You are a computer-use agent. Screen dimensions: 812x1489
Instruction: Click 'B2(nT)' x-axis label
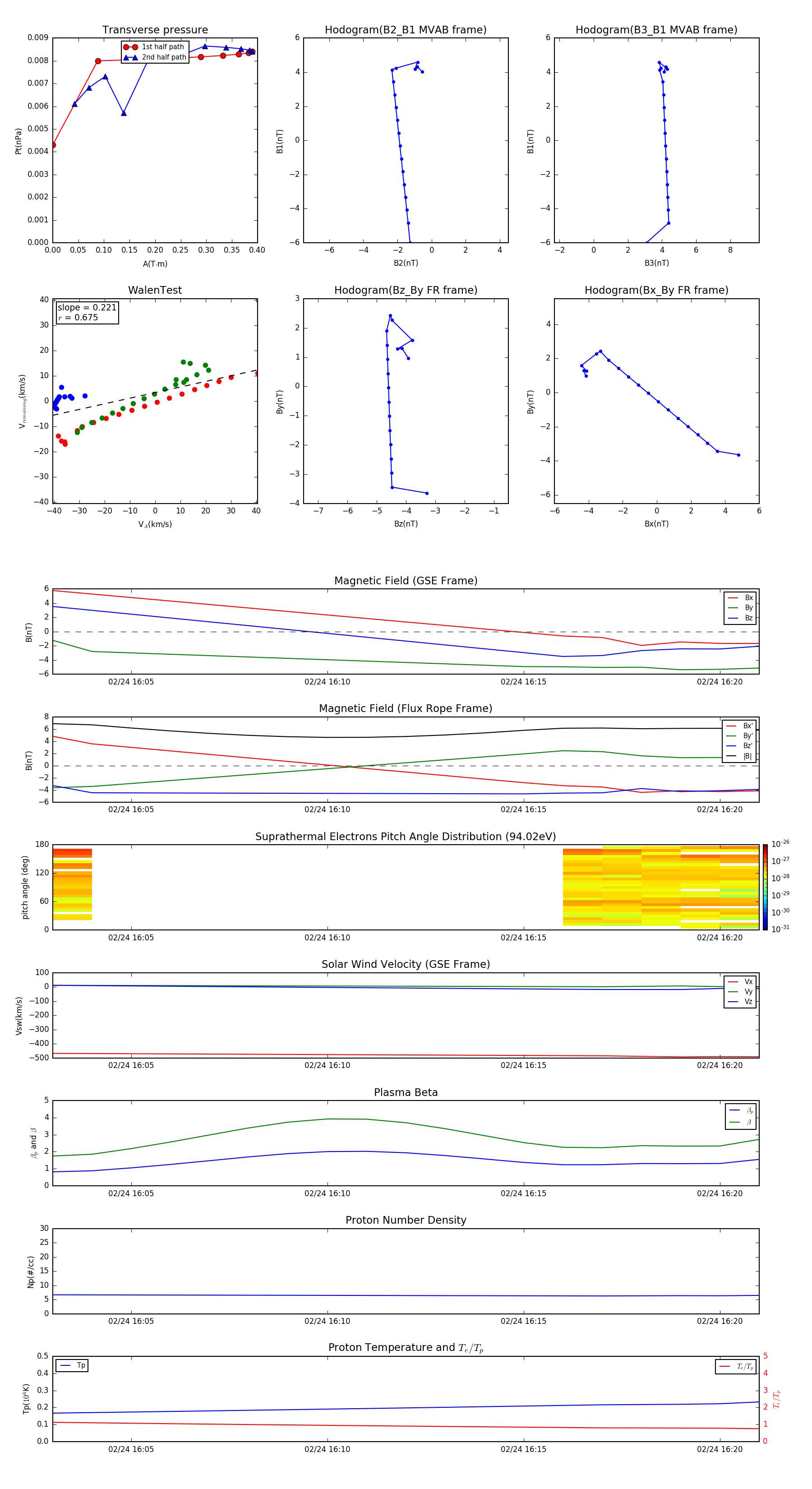pyautogui.click(x=406, y=263)
